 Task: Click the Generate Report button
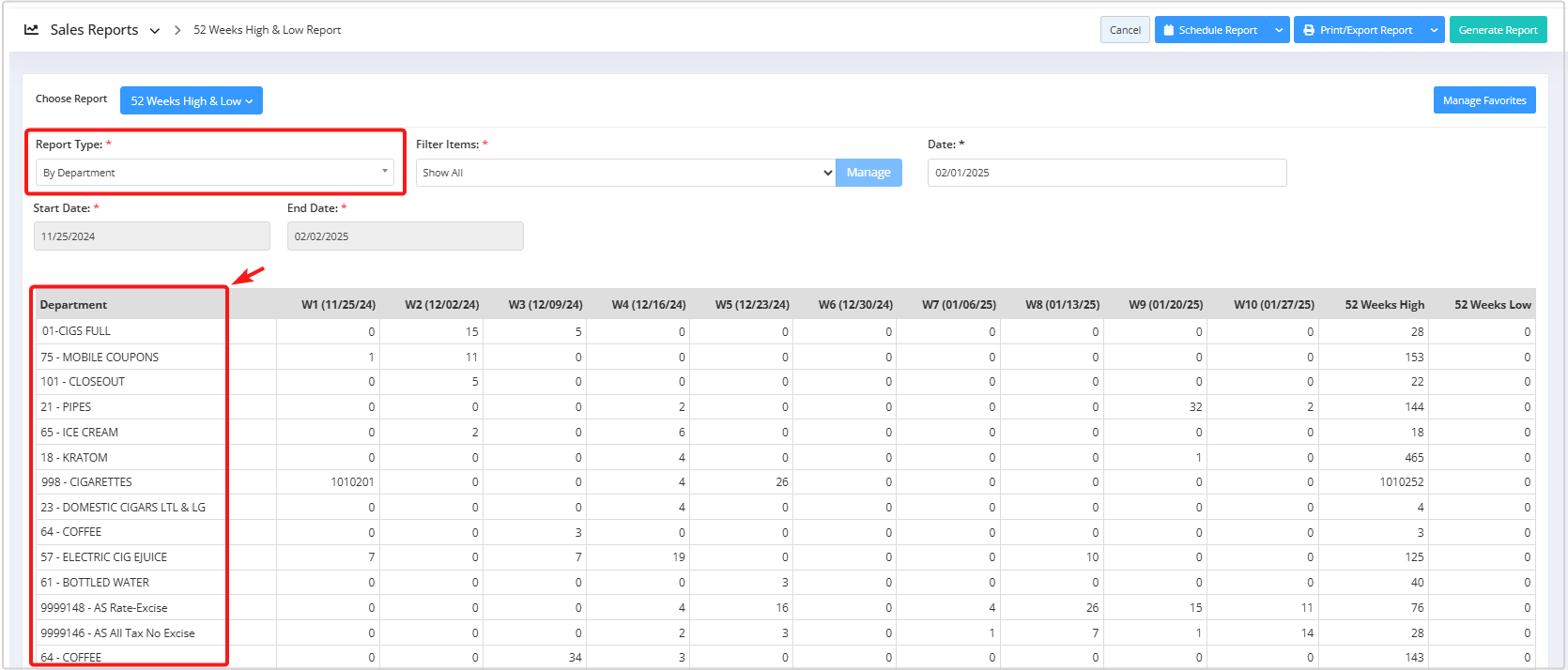coord(1498,30)
